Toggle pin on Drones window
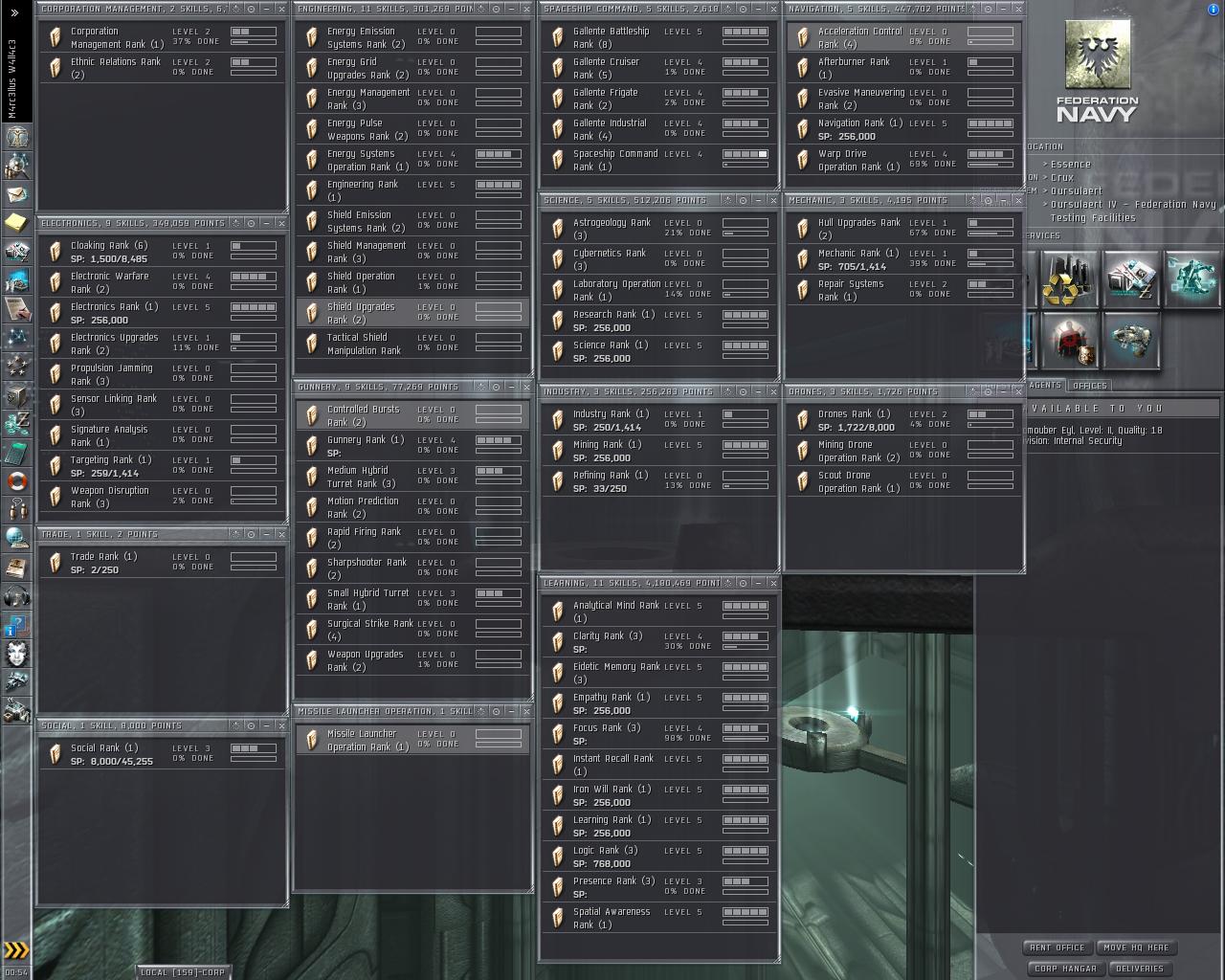1225x980 pixels. click(987, 391)
